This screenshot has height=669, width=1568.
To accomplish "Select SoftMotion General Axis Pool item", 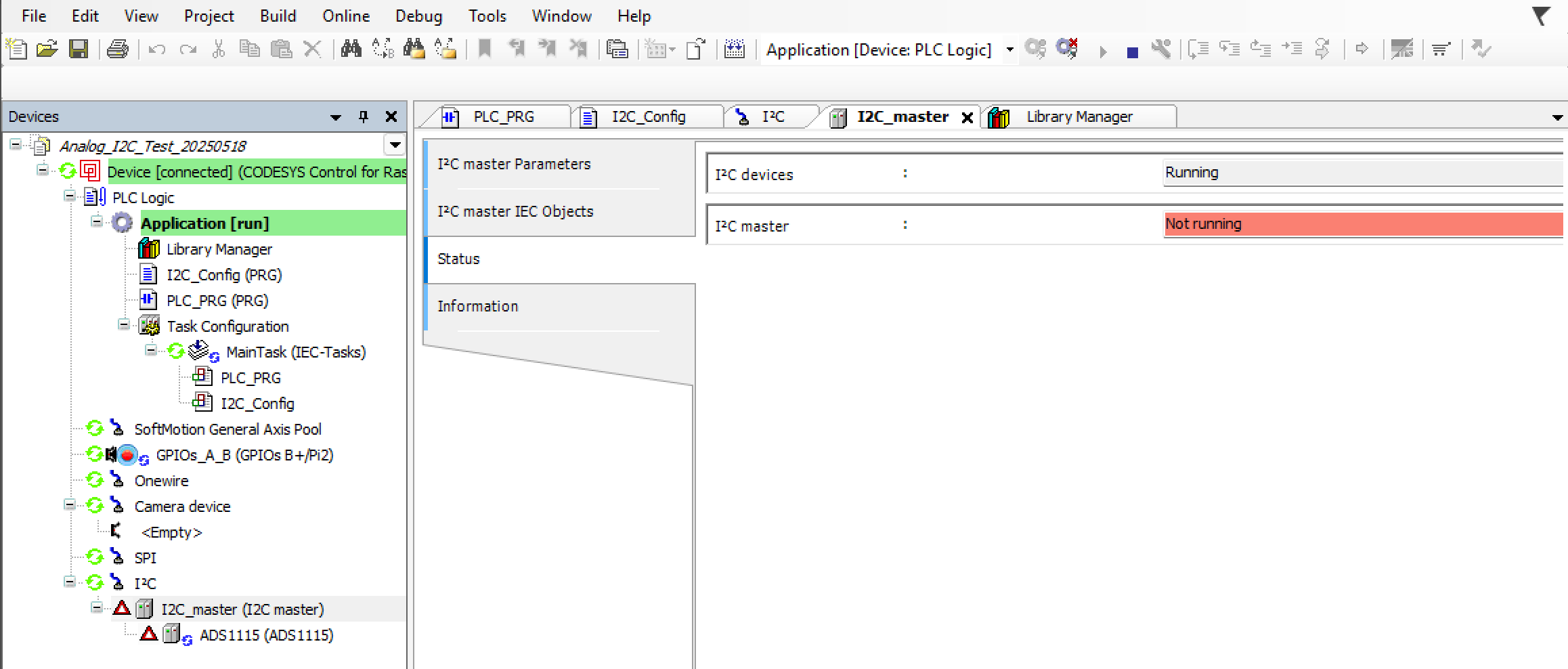I will coord(227,429).
